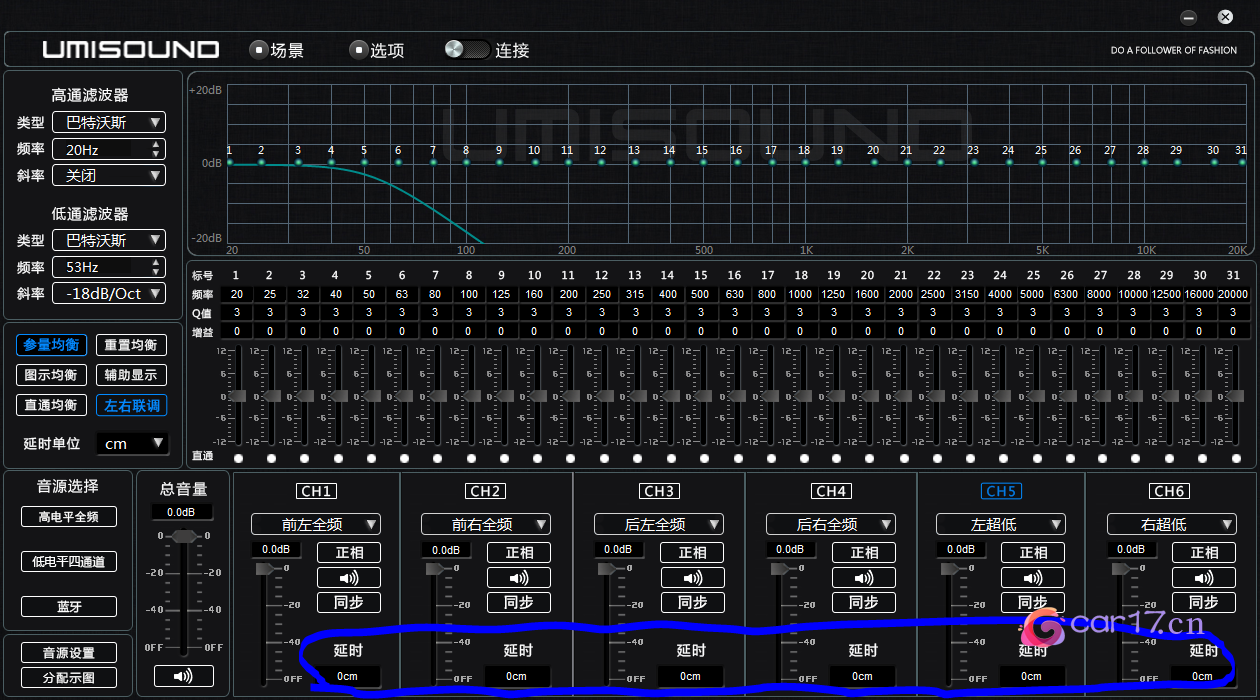The width and height of the screenshot is (1260, 700).
Task: Mute CH6 via speaker icon
Action: [x=1204, y=578]
